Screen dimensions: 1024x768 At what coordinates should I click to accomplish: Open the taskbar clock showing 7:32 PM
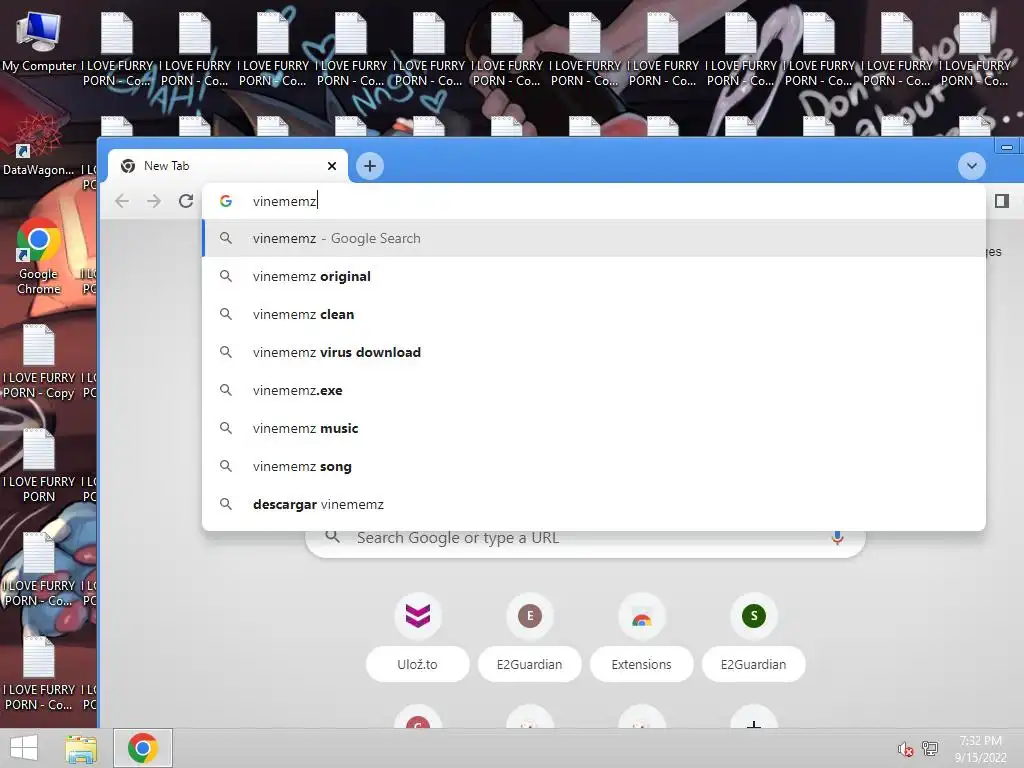[980, 749]
